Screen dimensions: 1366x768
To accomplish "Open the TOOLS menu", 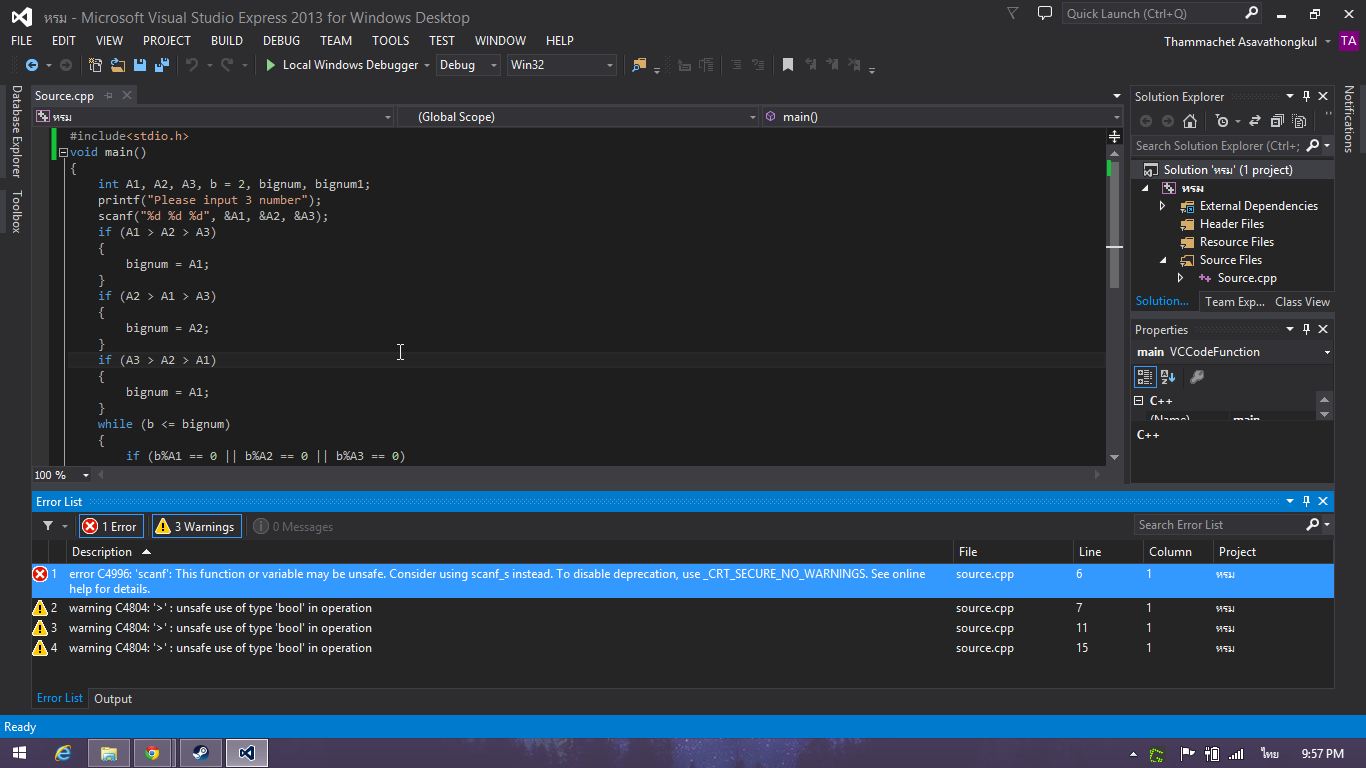I will (x=391, y=41).
